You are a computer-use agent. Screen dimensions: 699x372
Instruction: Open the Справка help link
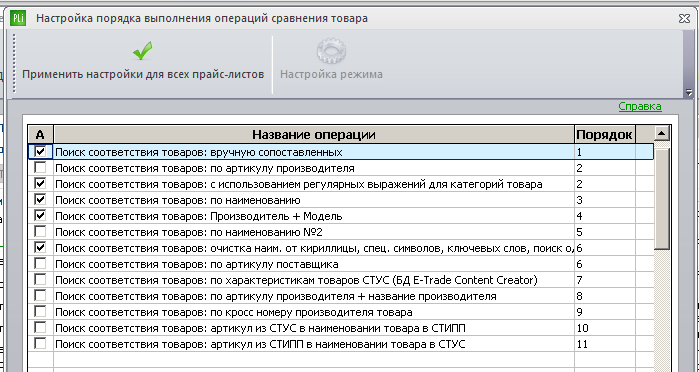[x=640, y=107]
